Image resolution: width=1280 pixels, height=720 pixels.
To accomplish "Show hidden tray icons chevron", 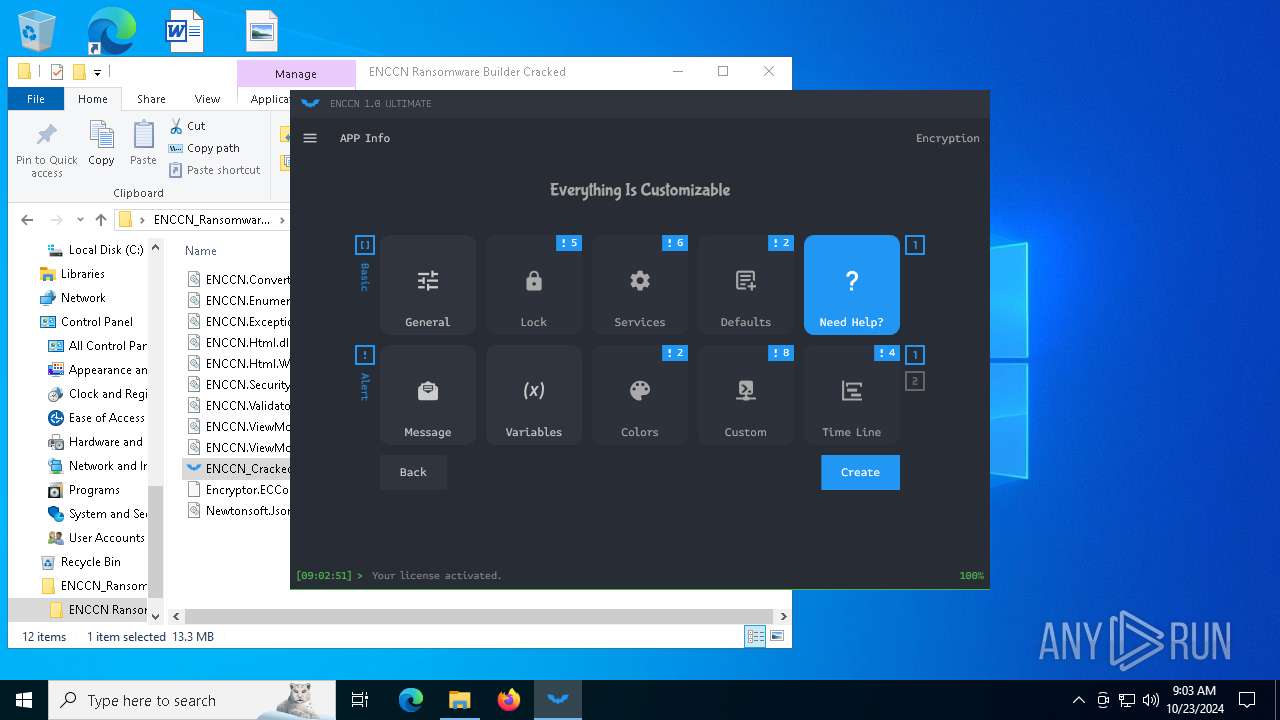I will [1078, 700].
